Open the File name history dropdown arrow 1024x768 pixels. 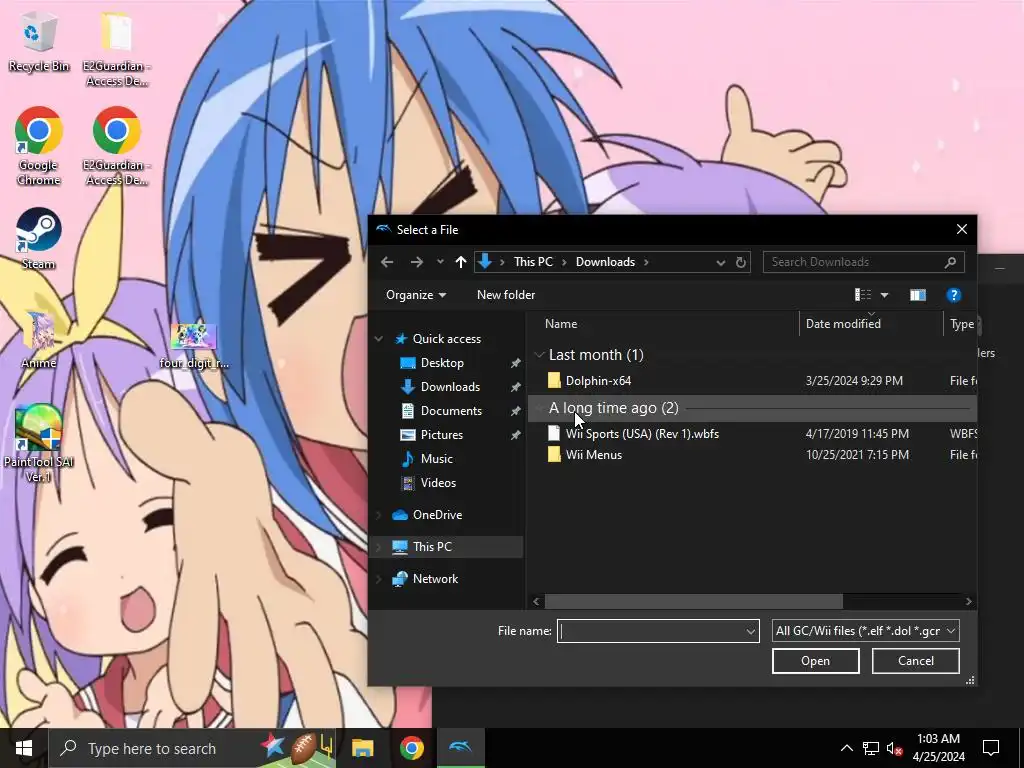(x=750, y=632)
